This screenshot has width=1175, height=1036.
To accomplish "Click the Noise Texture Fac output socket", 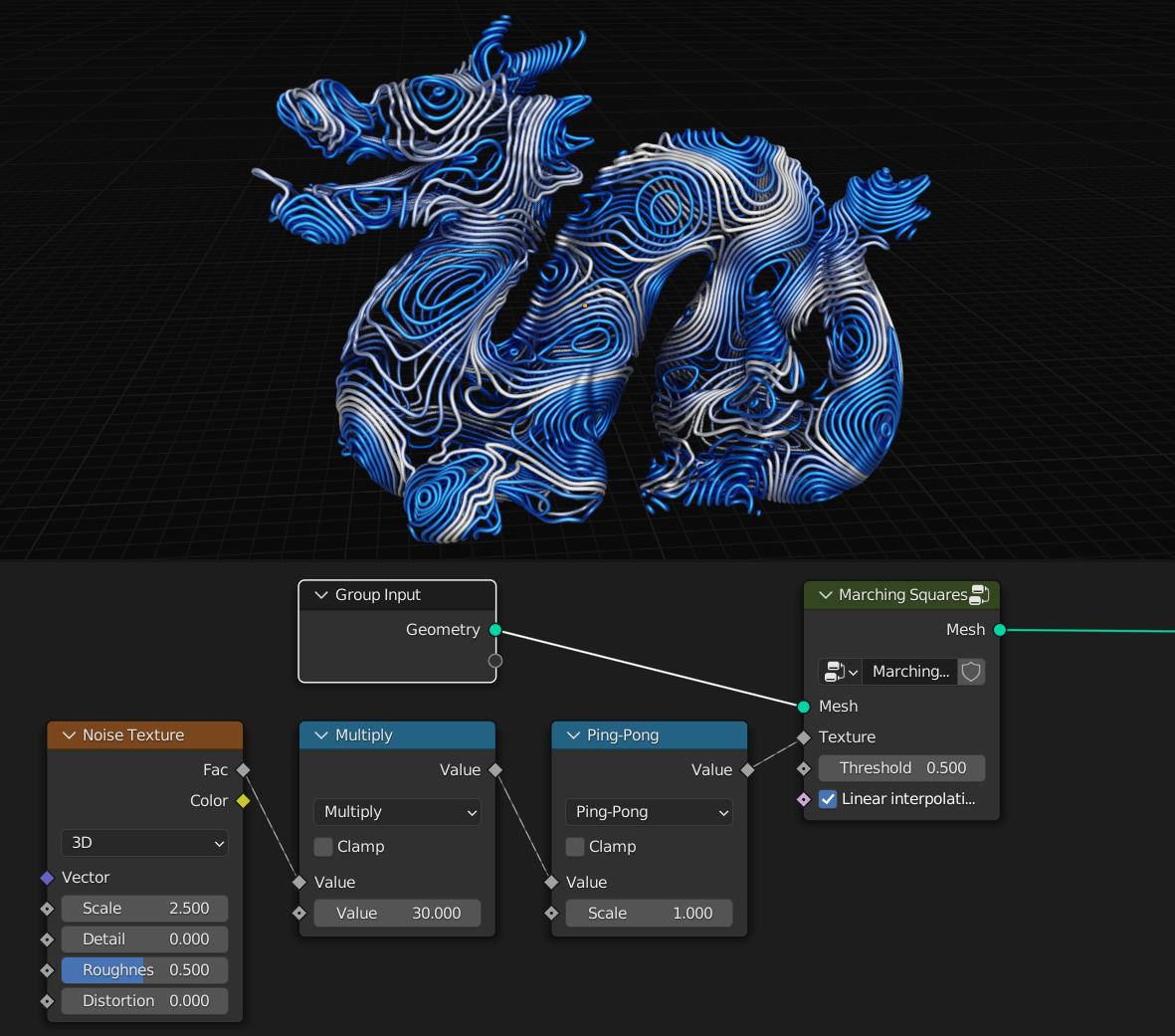I will (244, 770).
